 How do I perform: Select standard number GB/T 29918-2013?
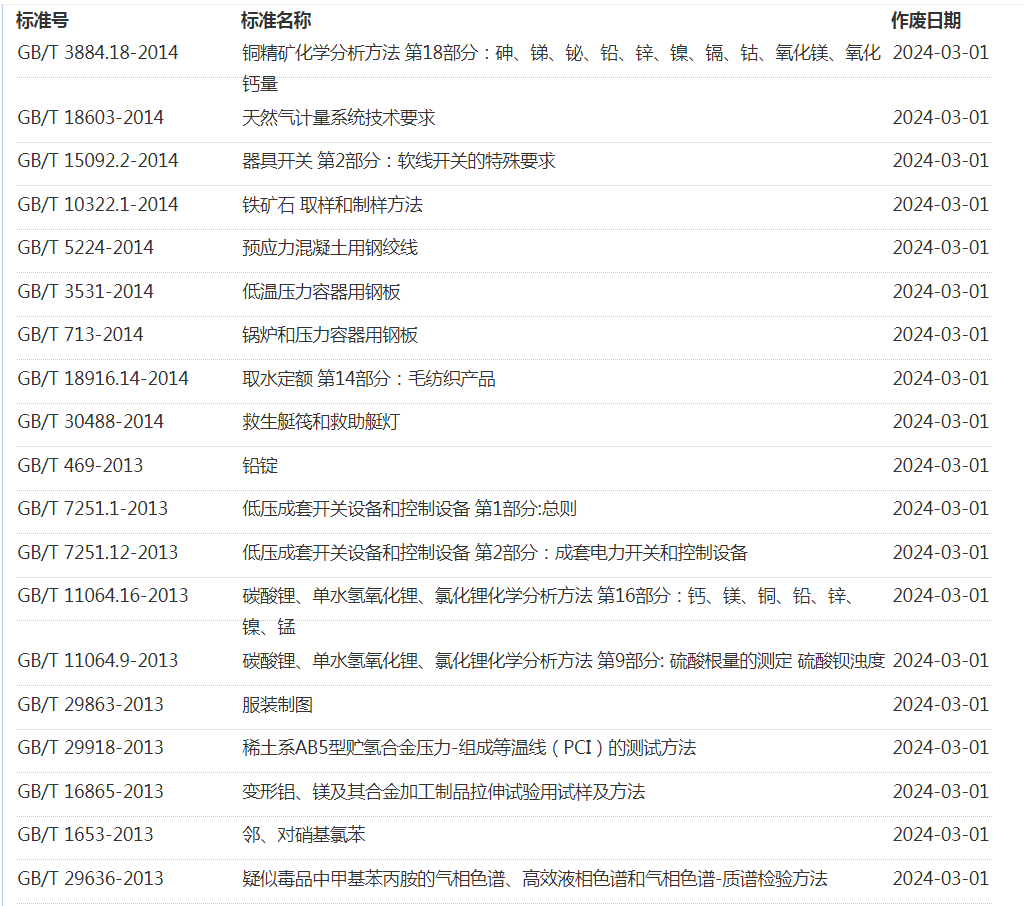pyautogui.click(x=90, y=748)
